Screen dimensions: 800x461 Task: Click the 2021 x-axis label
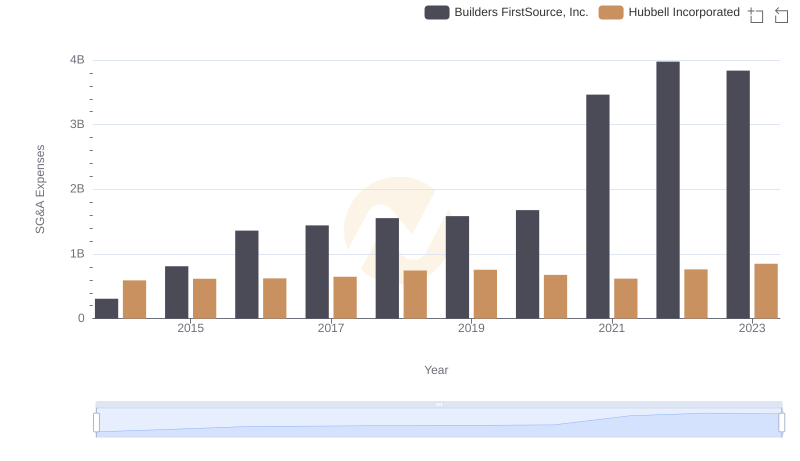click(x=611, y=328)
